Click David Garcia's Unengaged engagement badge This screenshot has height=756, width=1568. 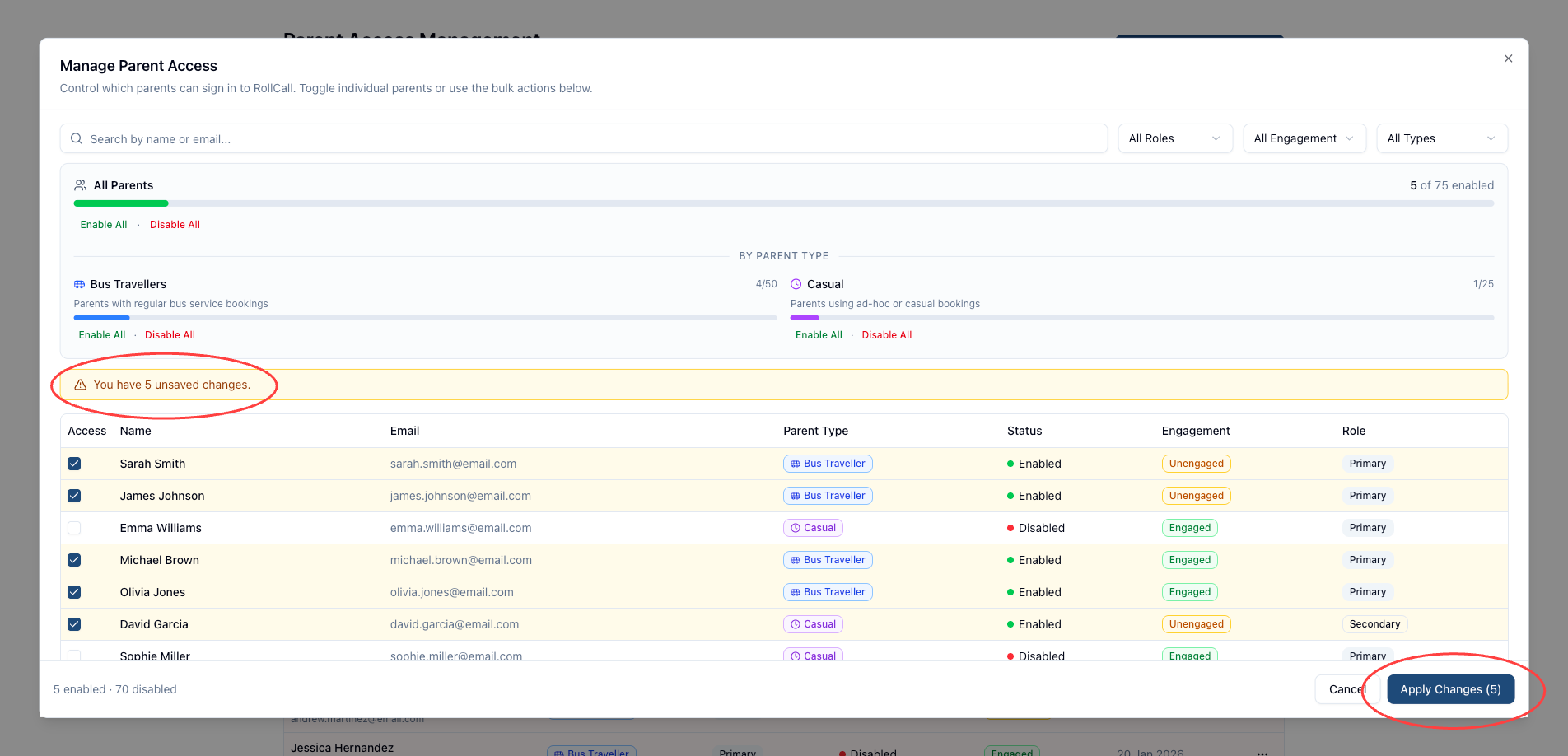(1196, 624)
